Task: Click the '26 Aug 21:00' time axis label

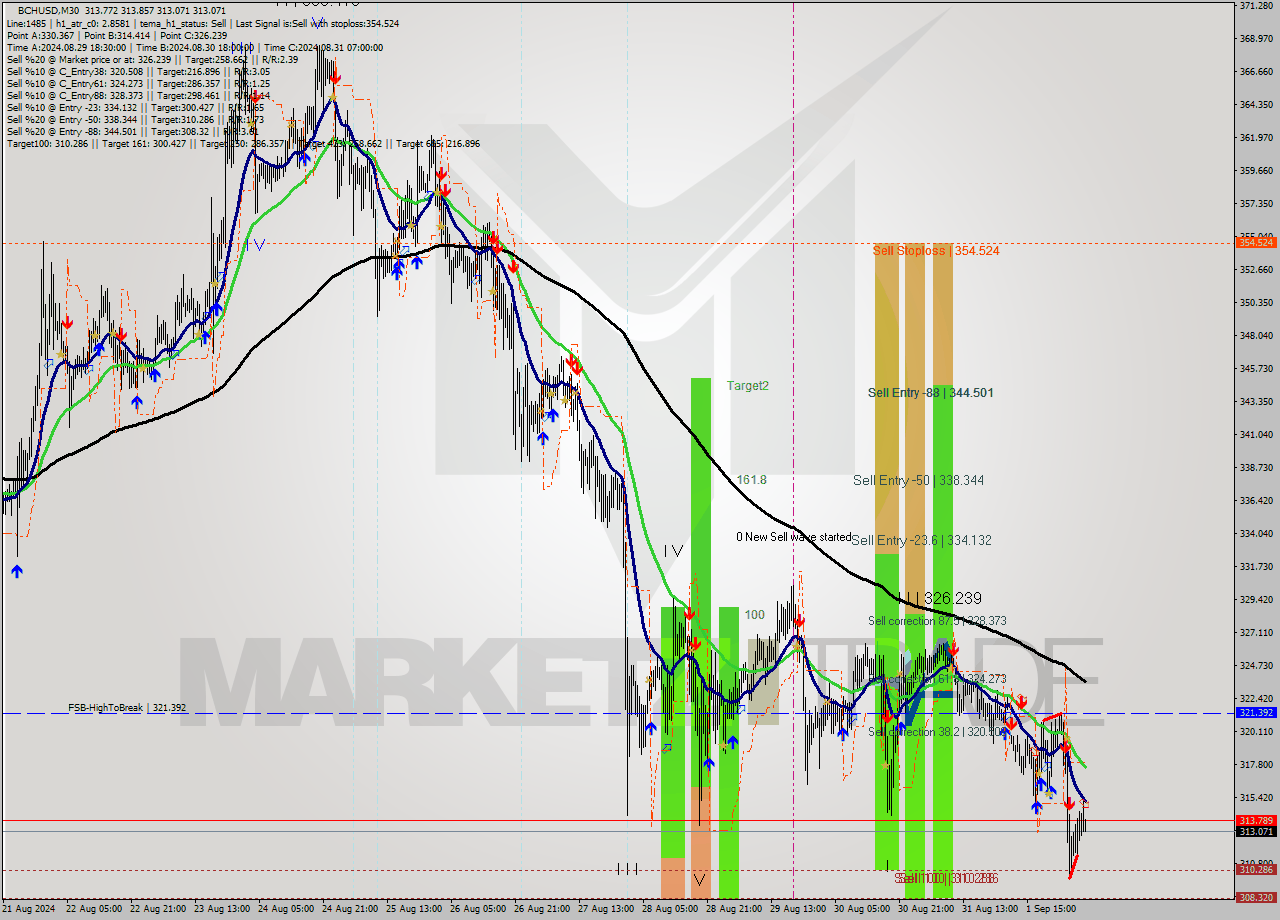Action: click(x=540, y=909)
